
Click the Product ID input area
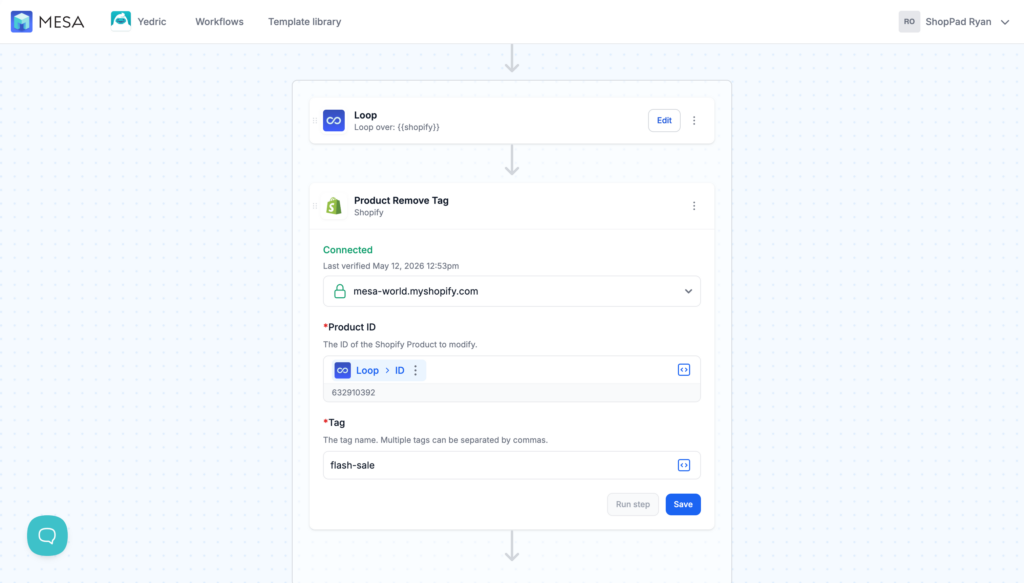pyautogui.click(x=511, y=370)
